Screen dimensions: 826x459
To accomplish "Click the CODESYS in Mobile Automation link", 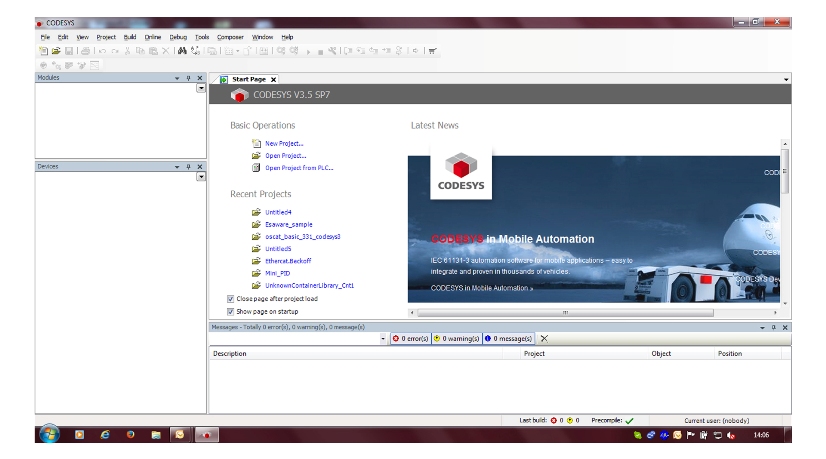I will [481, 288].
